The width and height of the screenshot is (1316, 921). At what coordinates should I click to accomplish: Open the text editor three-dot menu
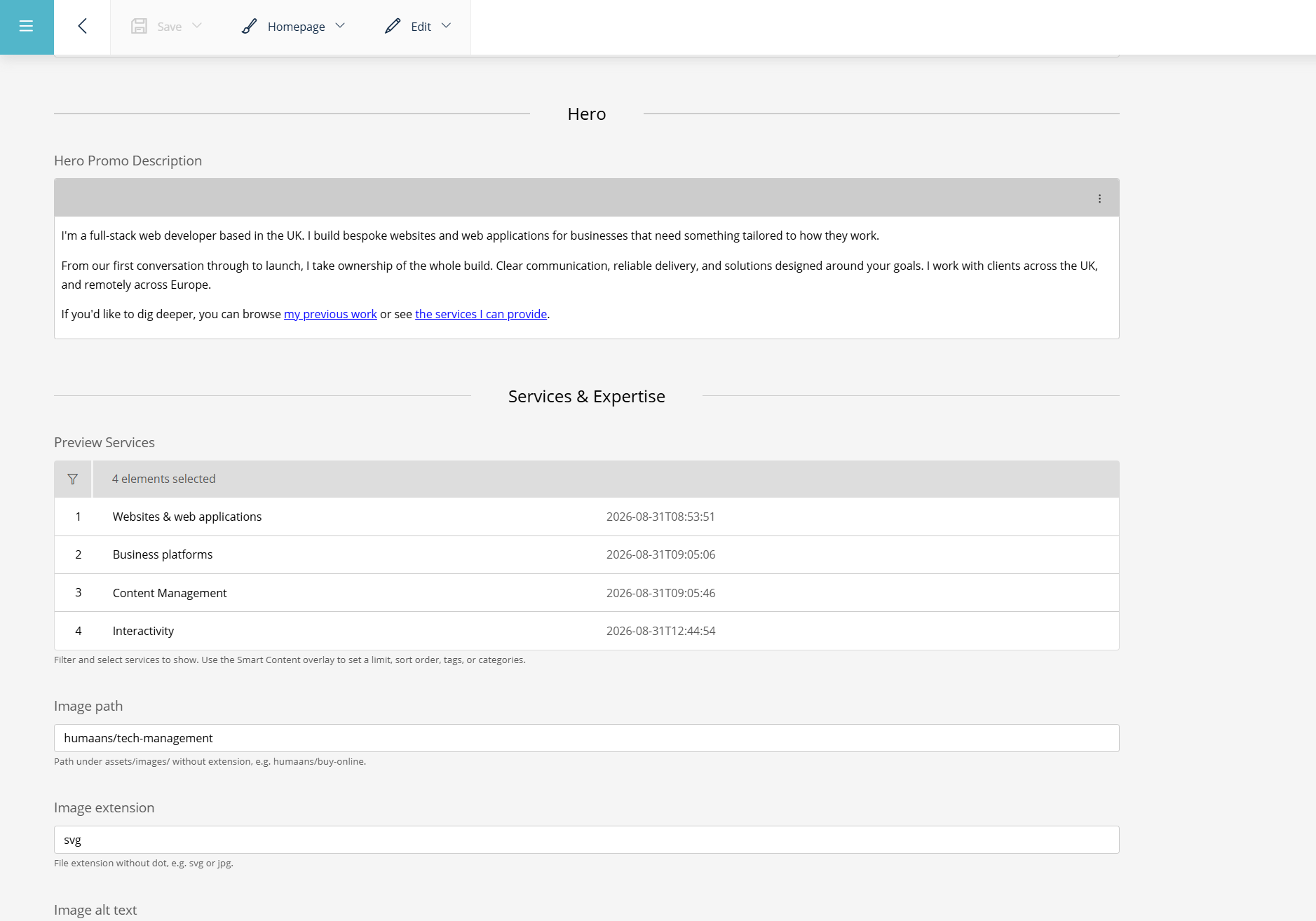point(1099,198)
